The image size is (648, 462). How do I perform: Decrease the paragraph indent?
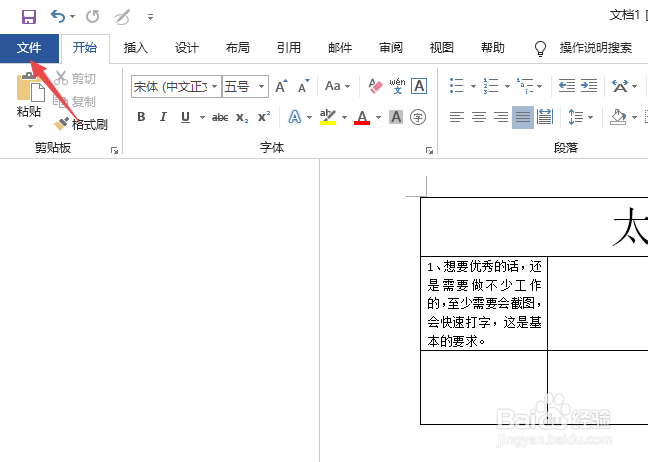click(x=567, y=86)
